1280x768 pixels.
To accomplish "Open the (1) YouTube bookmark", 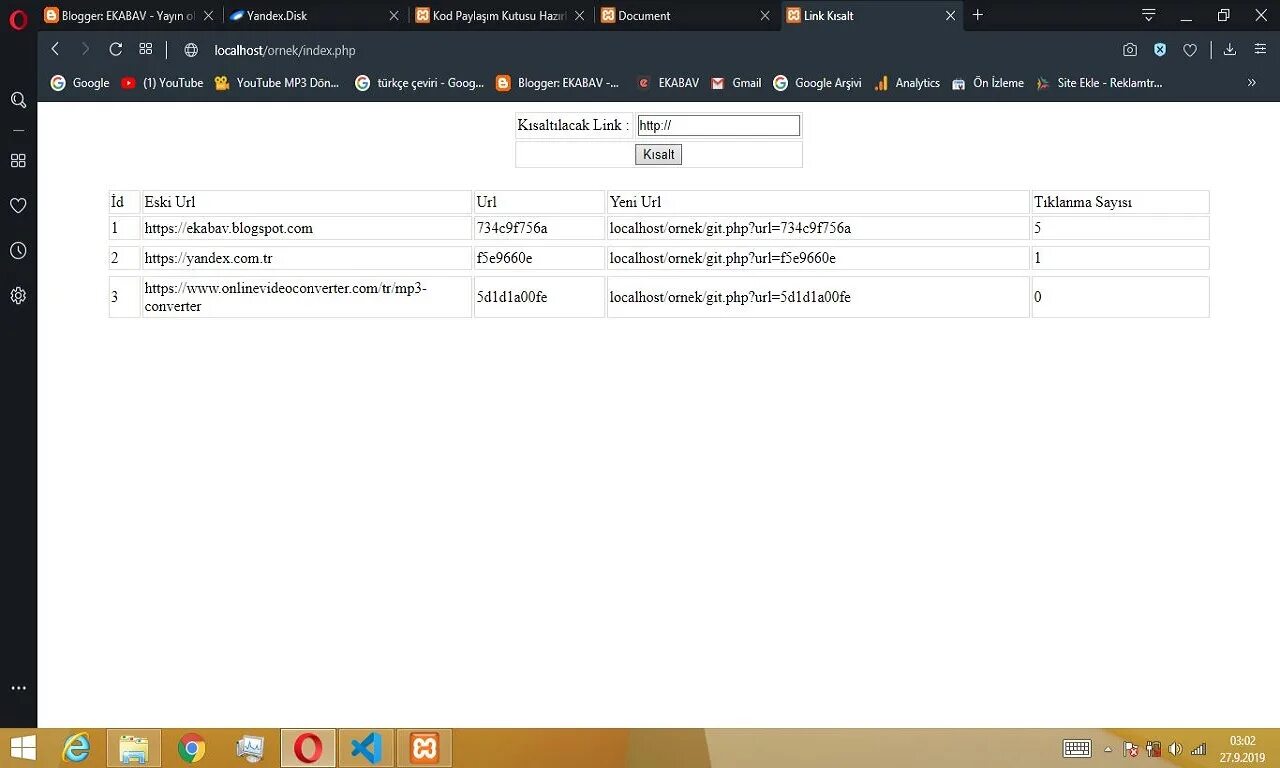I will point(162,83).
